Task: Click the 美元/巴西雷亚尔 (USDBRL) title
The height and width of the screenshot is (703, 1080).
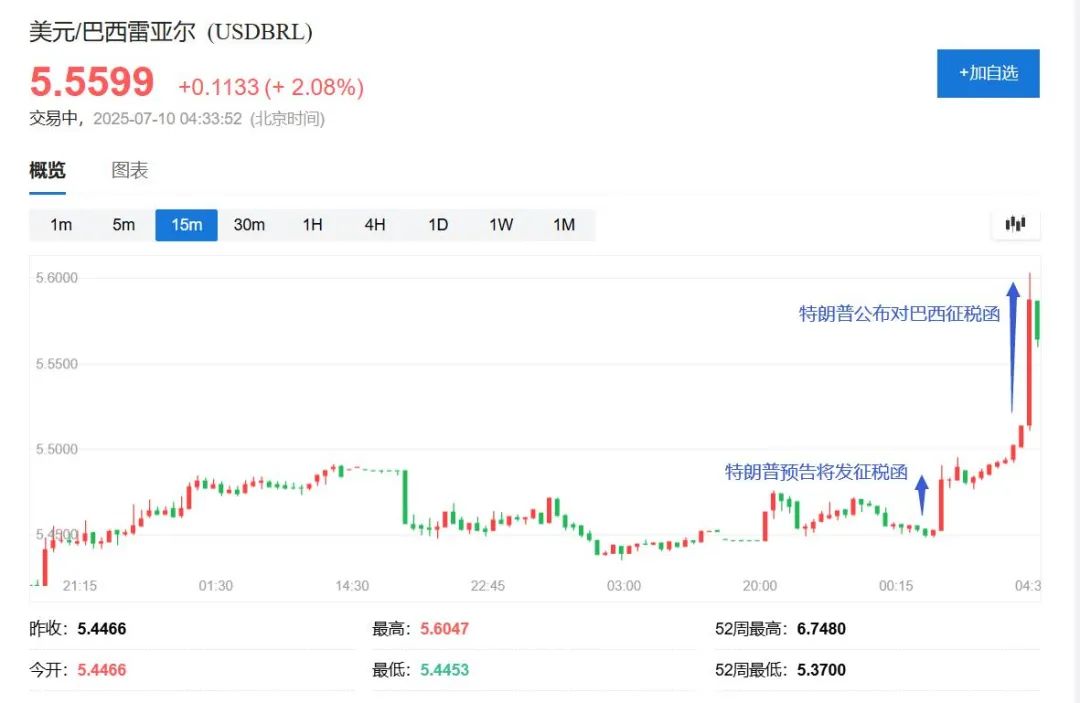Action: coord(170,32)
